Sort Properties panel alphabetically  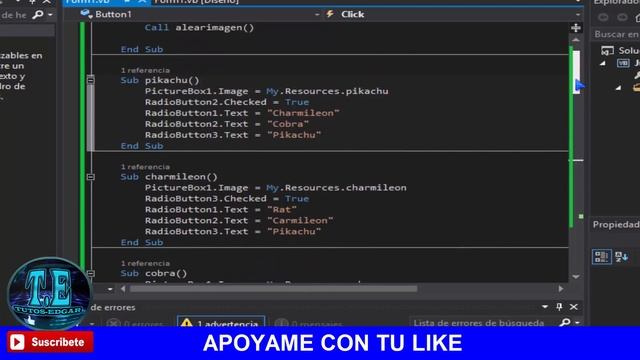(622, 257)
